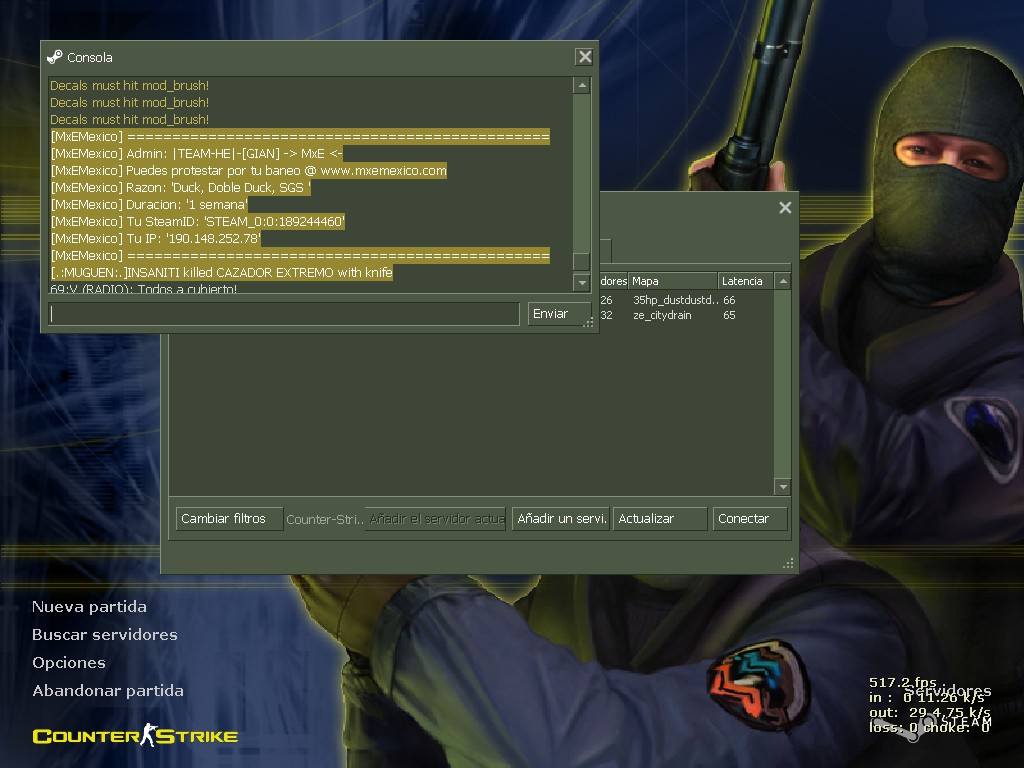Click latency value 65 in the server list
Screen dimensions: 1024x768
[x=729, y=315]
